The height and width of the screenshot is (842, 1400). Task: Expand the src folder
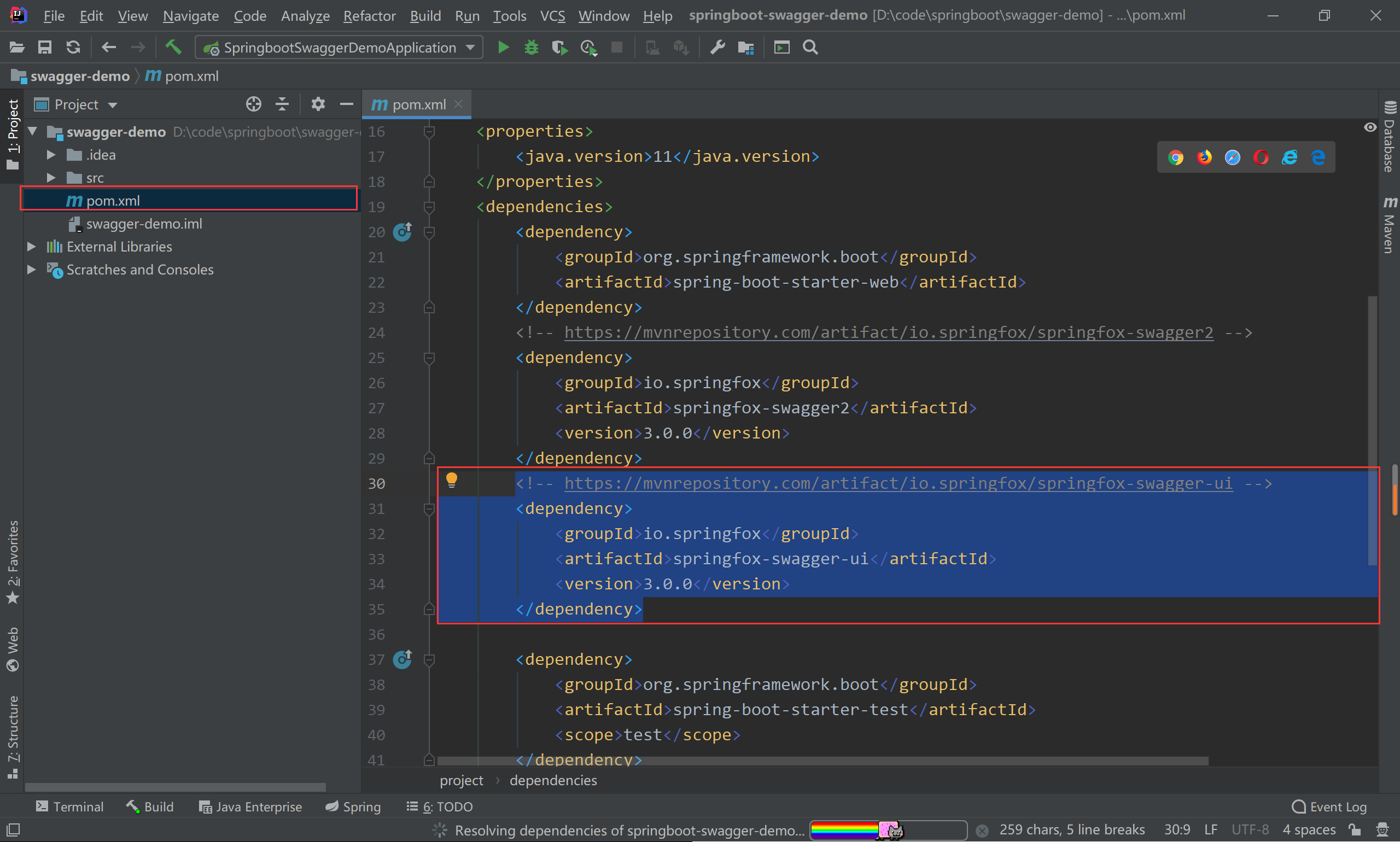[x=51, y=178]
